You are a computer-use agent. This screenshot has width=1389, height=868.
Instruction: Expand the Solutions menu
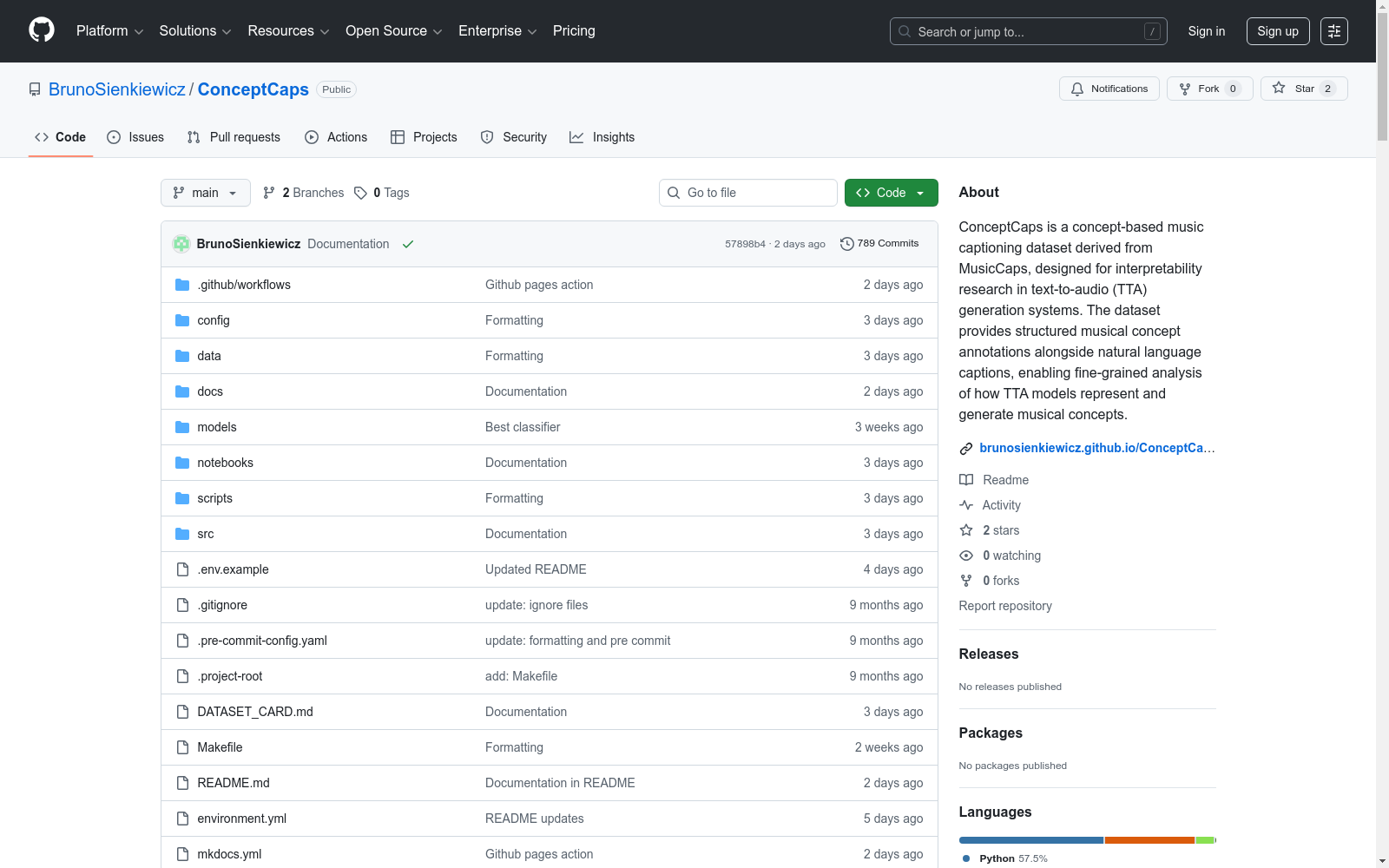(195, 31)
